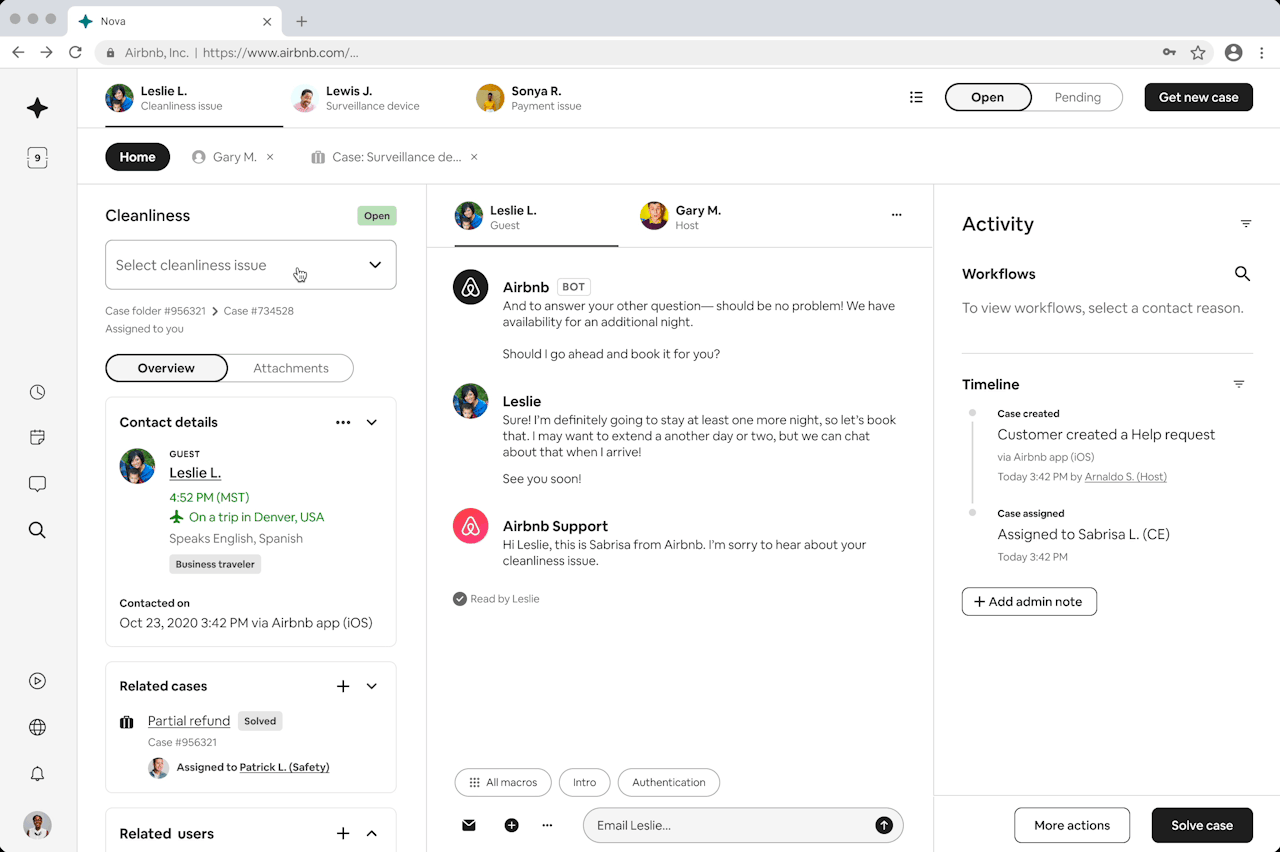The height and width of the screenshot is (852, 1280).
Task: Open notifications bell in sidebar
Action: [37, 774]
